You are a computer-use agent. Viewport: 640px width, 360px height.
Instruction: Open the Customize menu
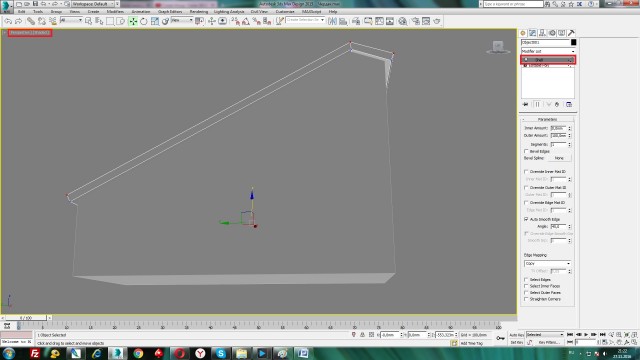click(285, 12)
